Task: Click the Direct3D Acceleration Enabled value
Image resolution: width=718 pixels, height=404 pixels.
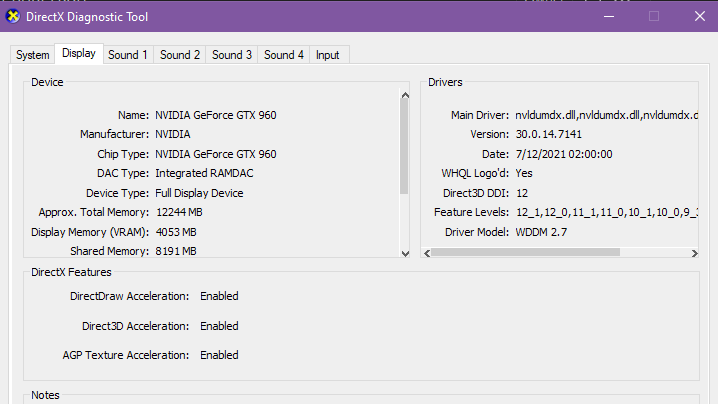Action: click(x=219, y=326)
